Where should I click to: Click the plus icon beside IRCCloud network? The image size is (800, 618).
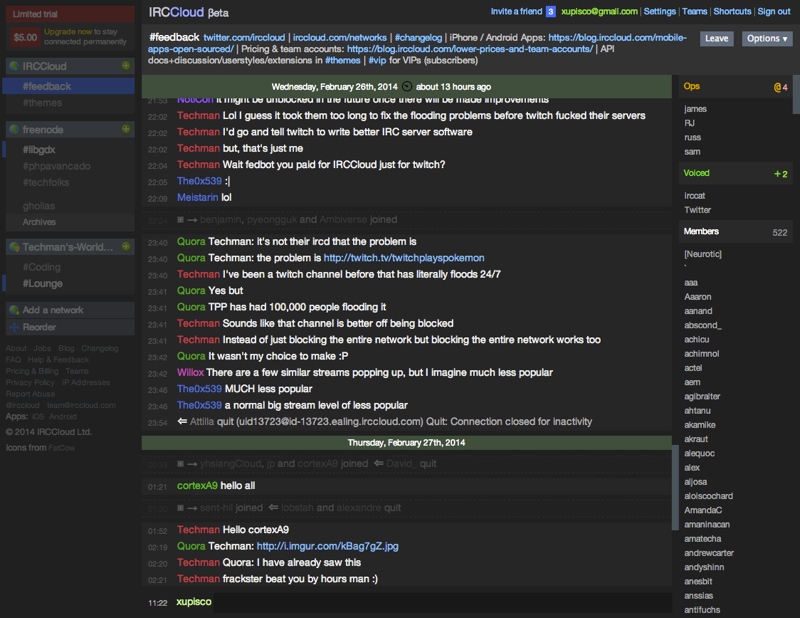(126, 66)
